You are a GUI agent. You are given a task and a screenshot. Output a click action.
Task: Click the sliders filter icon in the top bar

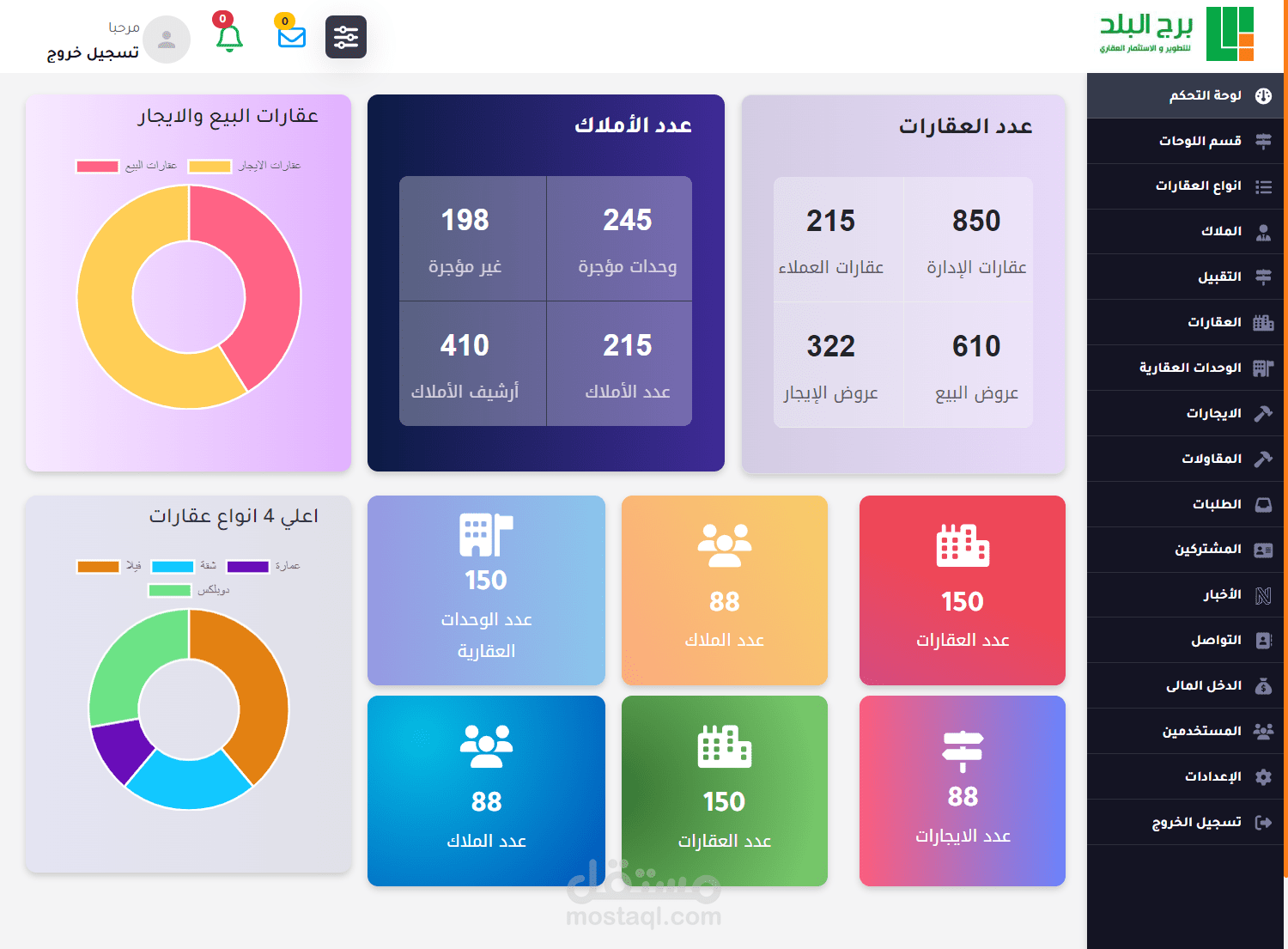346,37
